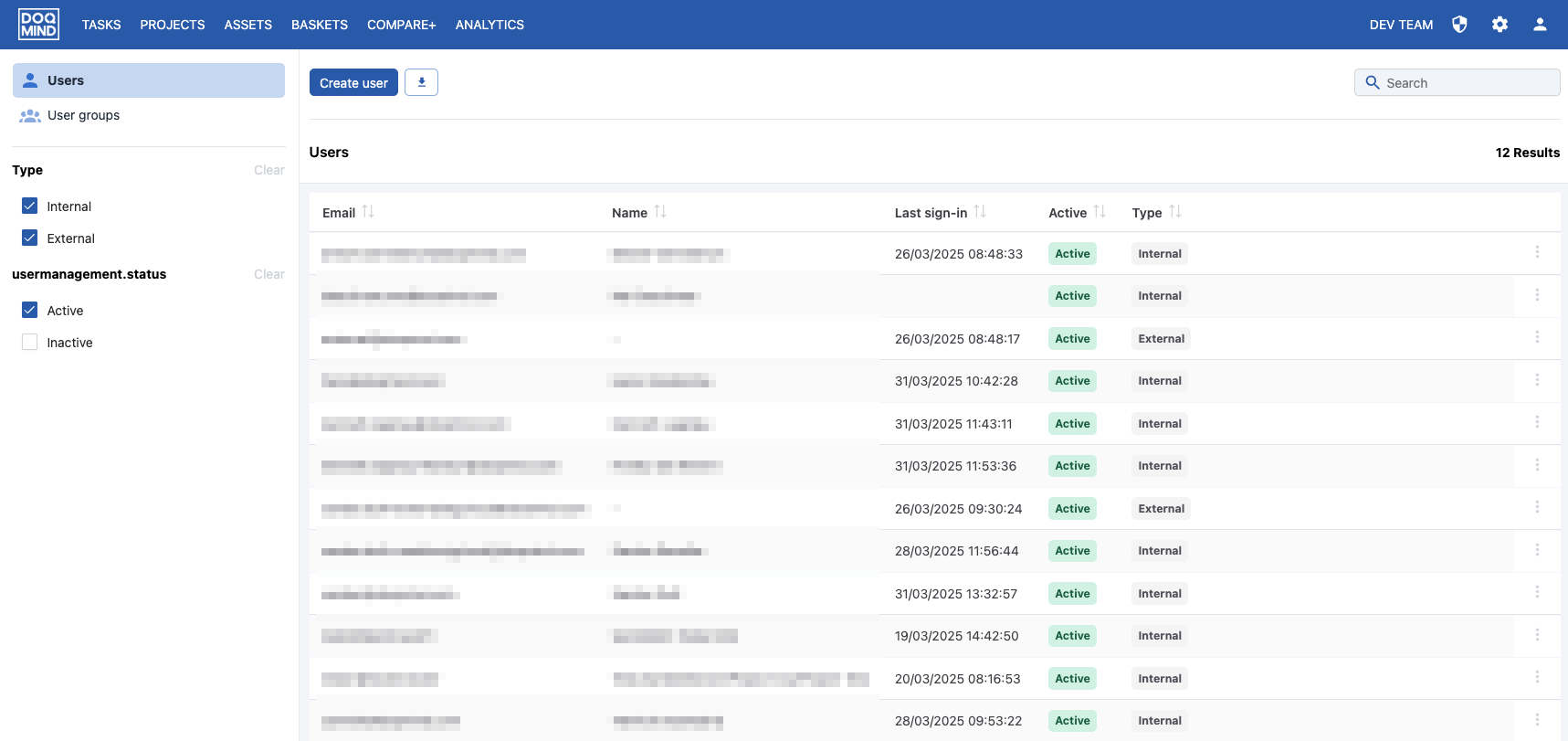Clear the usermanagement.status filter
This screenshot has width=1568, height=741.
pos(269,274)
